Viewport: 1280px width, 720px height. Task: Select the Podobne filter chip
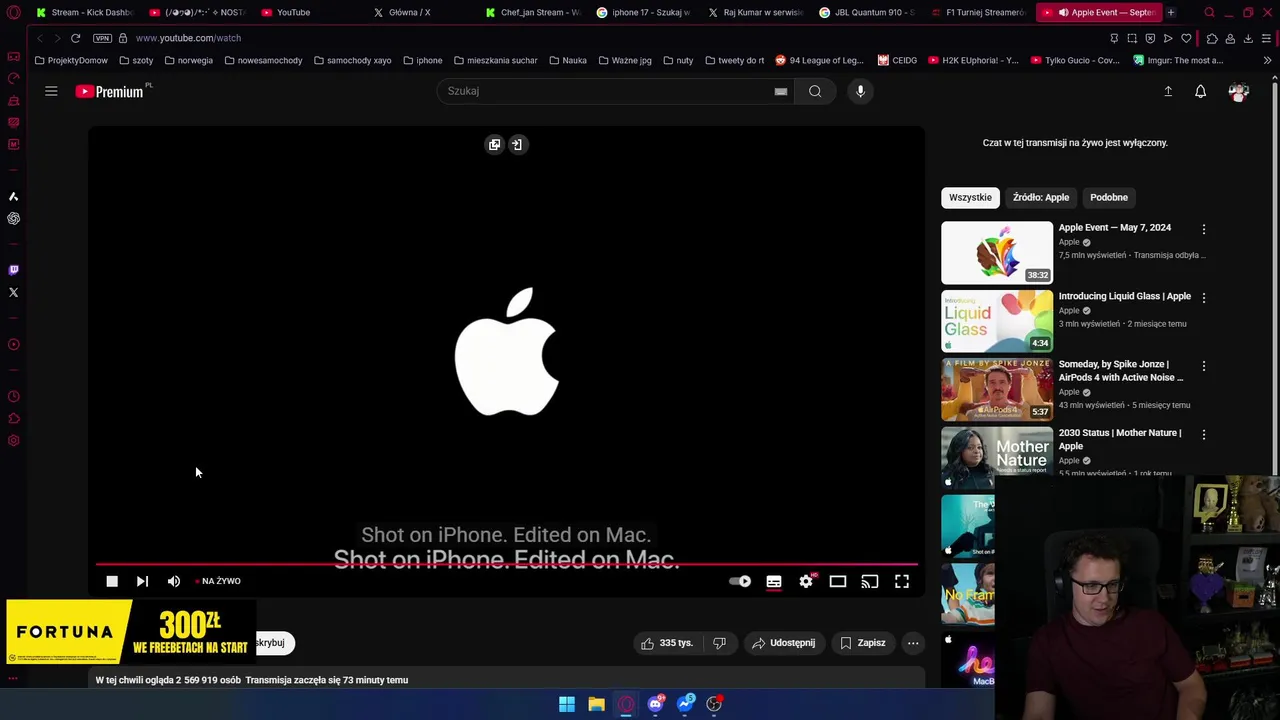click(x=1109, y=197)
